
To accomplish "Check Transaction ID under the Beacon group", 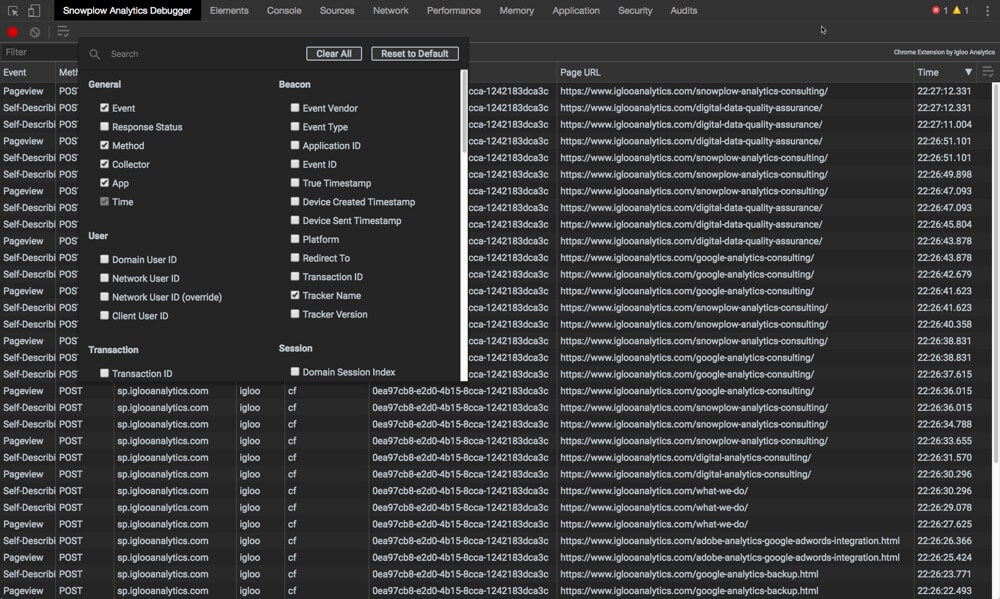I will coord(295,276).
